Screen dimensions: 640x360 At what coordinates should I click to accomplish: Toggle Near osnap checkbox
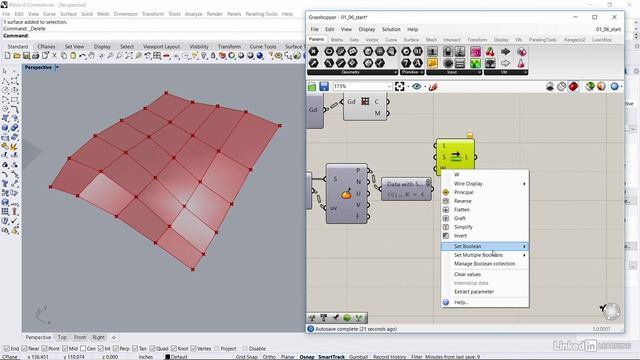click(24, 349)
